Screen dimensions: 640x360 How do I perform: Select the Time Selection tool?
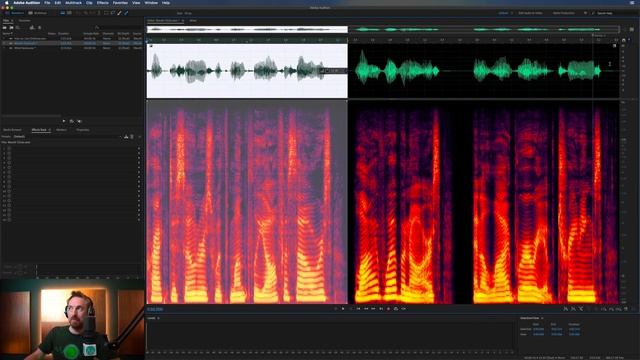click(x=99, y=13)
